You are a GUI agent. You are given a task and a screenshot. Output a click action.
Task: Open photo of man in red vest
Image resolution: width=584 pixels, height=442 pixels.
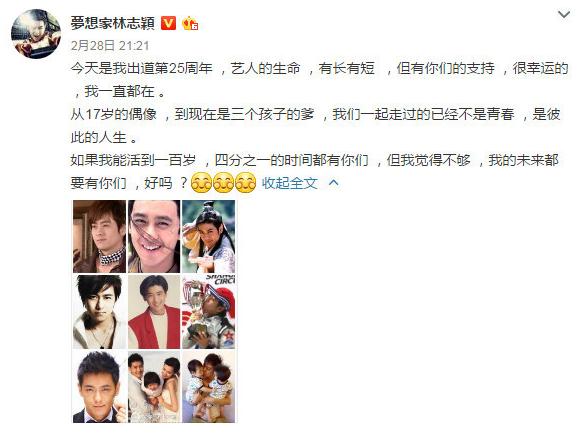pos(154,312)
